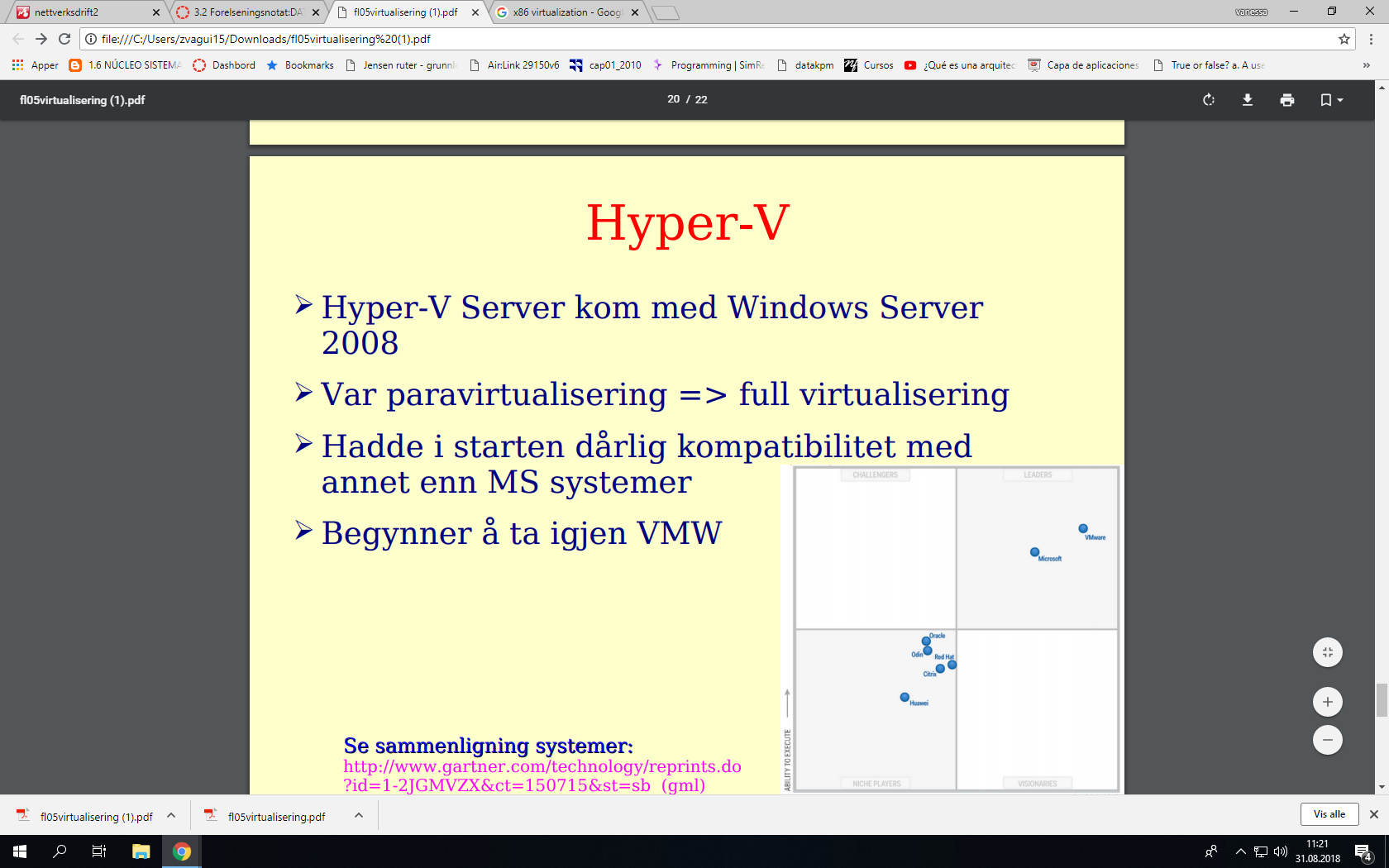The width and height of the screenshot is (1389, 868).
Task: Open the Jensen ruter bookmark
Action: click(401, 65)
